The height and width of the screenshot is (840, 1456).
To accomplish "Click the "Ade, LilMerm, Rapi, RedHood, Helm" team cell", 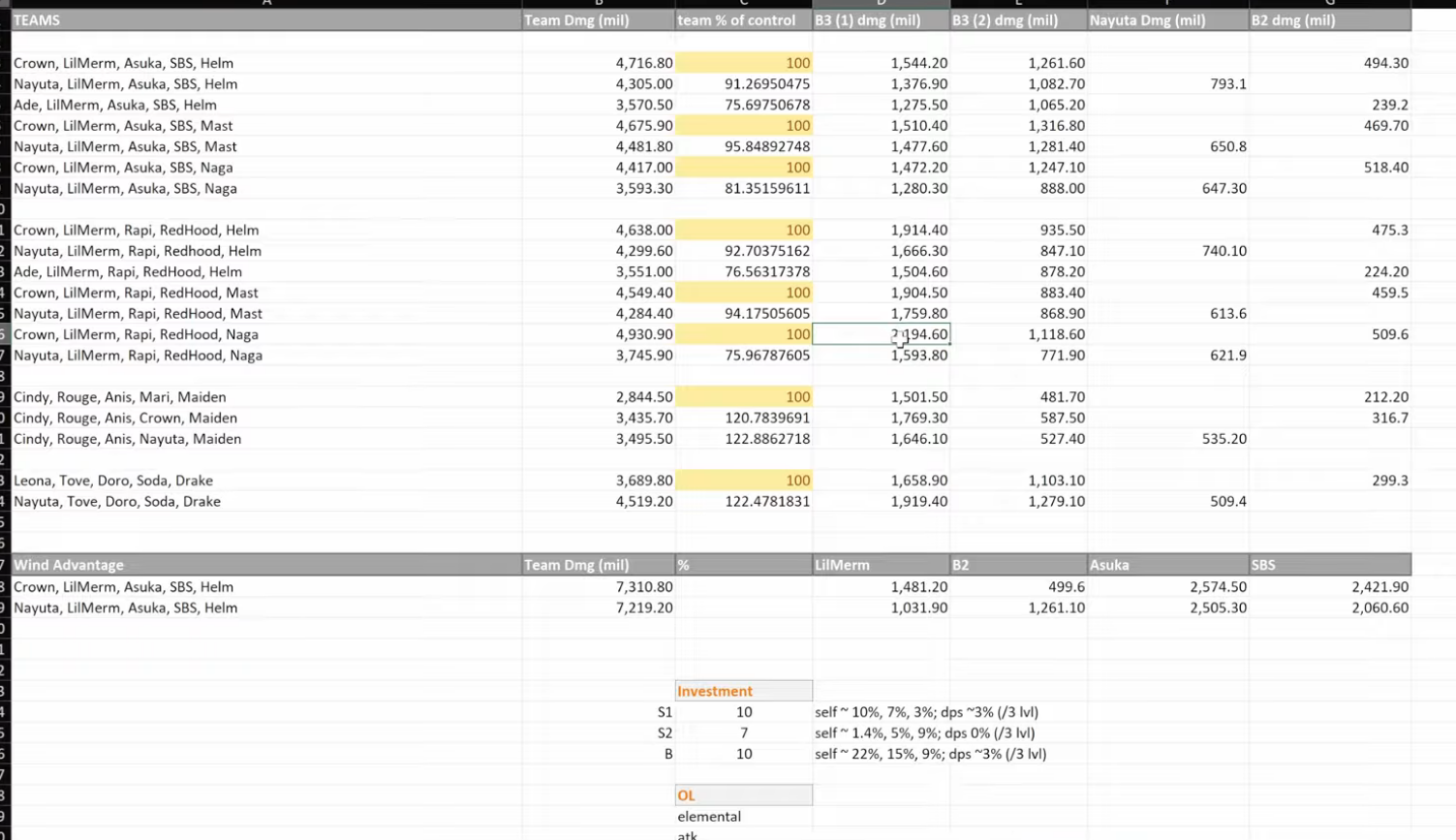I will pos(266,271).
